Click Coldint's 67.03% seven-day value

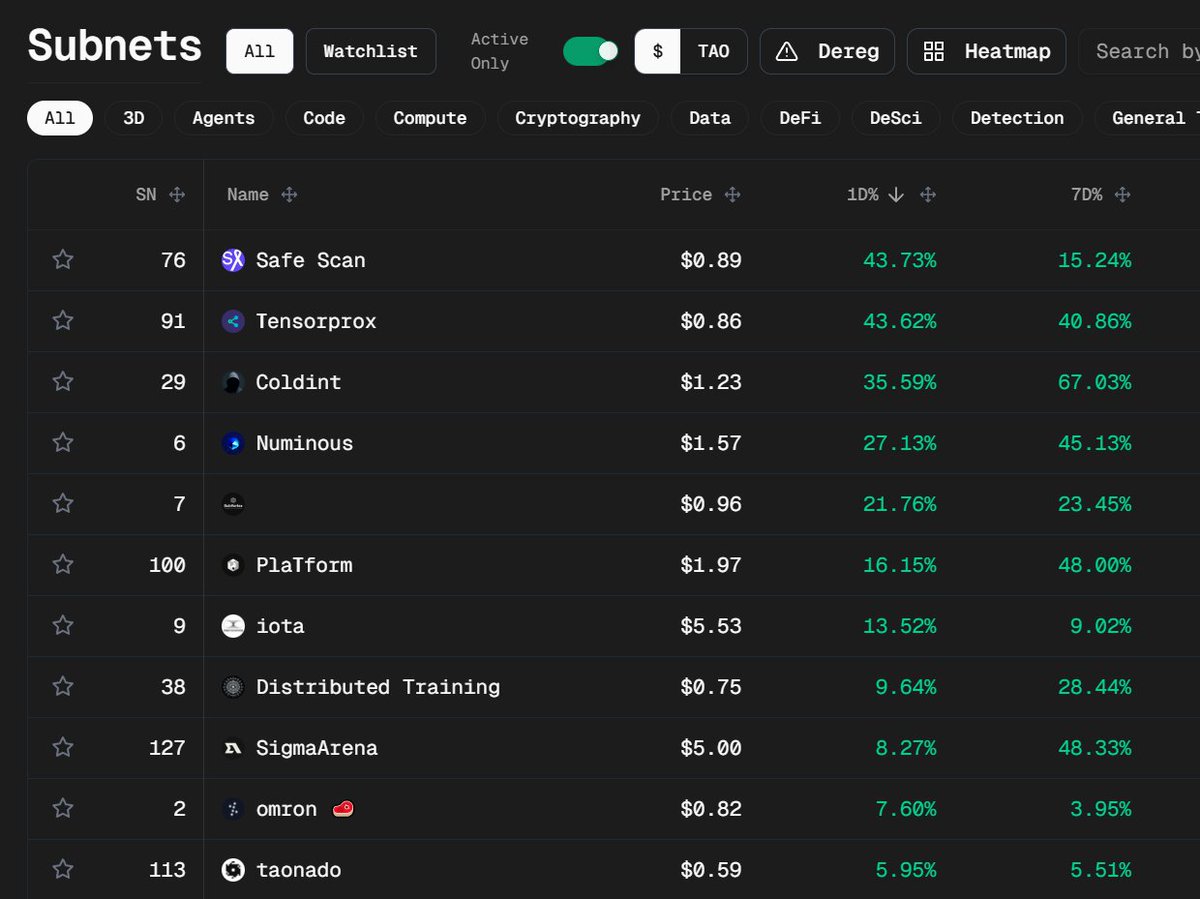(1095, 382)
